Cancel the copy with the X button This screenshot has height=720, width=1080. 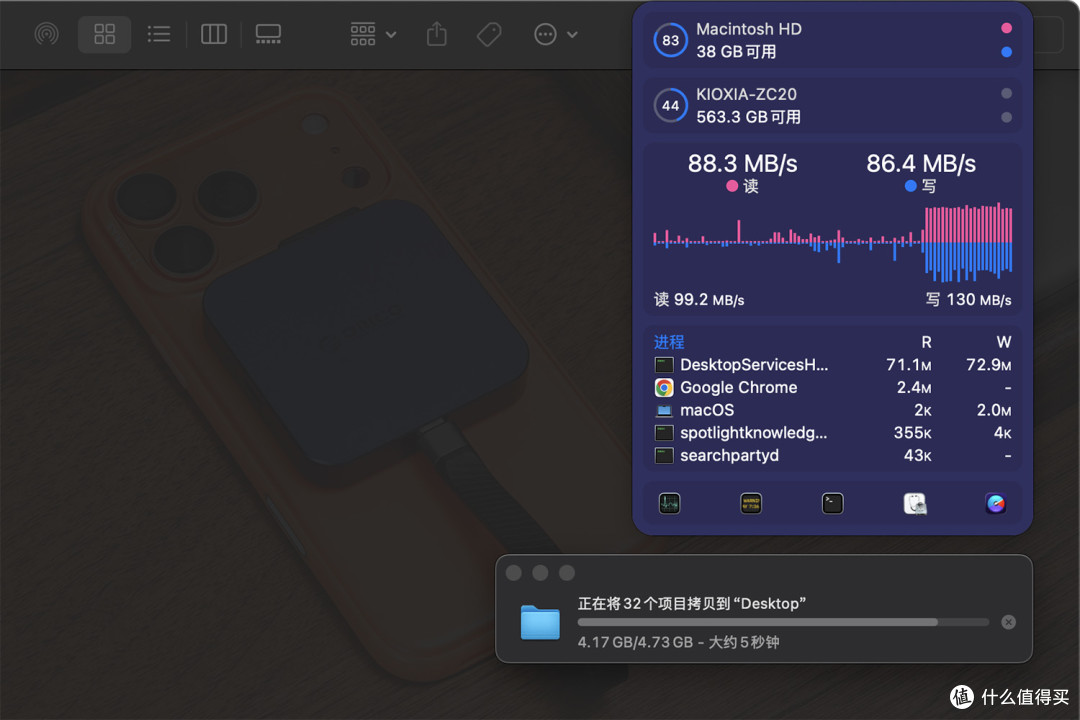pos(1008,622)
